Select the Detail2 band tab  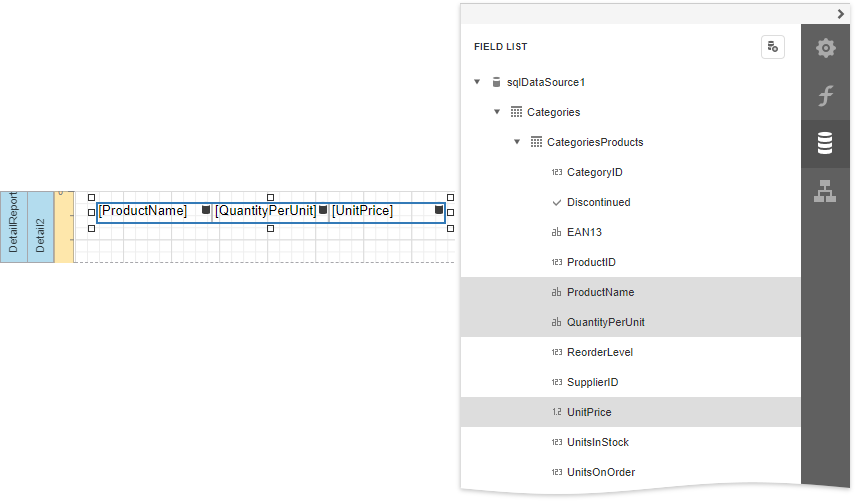tap(40, 227)
